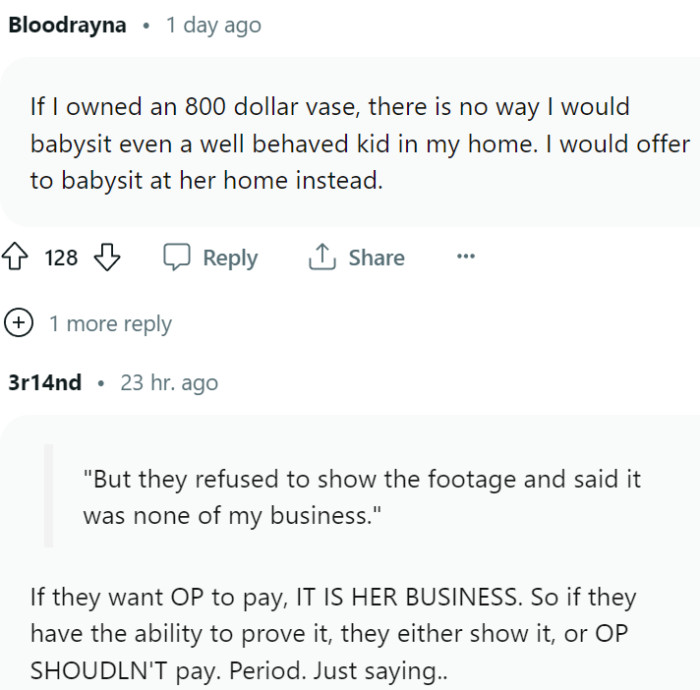Image resolution: width=700 pixels, height=690 pixels.
Task: Open Bloodrayna's user profile
Action: point(67,25)
